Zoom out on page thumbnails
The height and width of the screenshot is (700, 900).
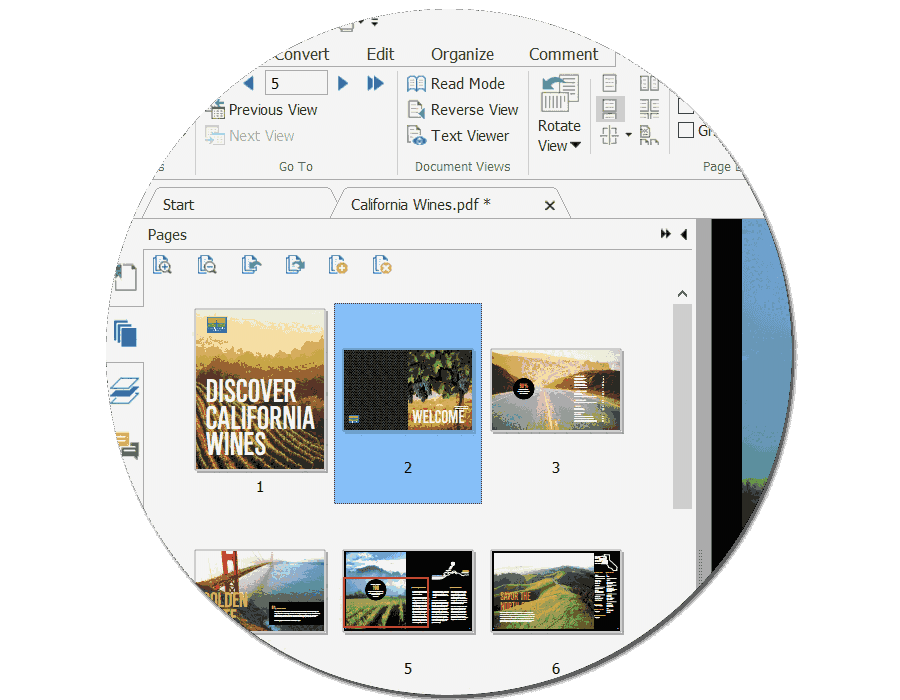(206, 264)
